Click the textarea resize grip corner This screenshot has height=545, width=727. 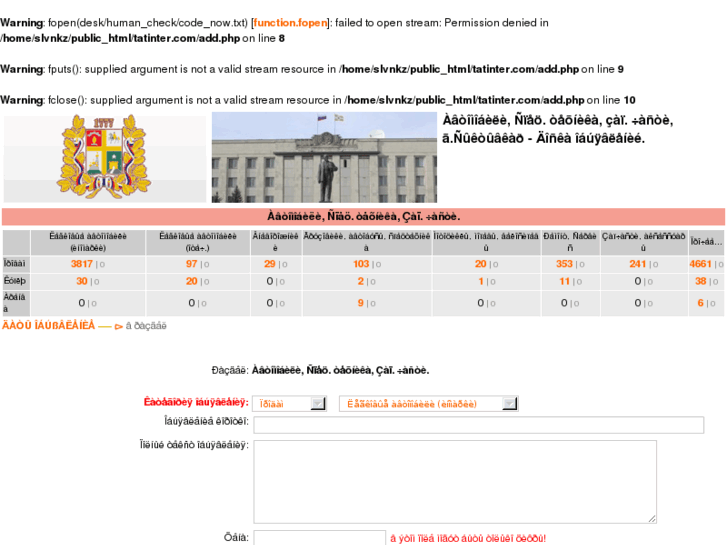[x=652, y=519]
